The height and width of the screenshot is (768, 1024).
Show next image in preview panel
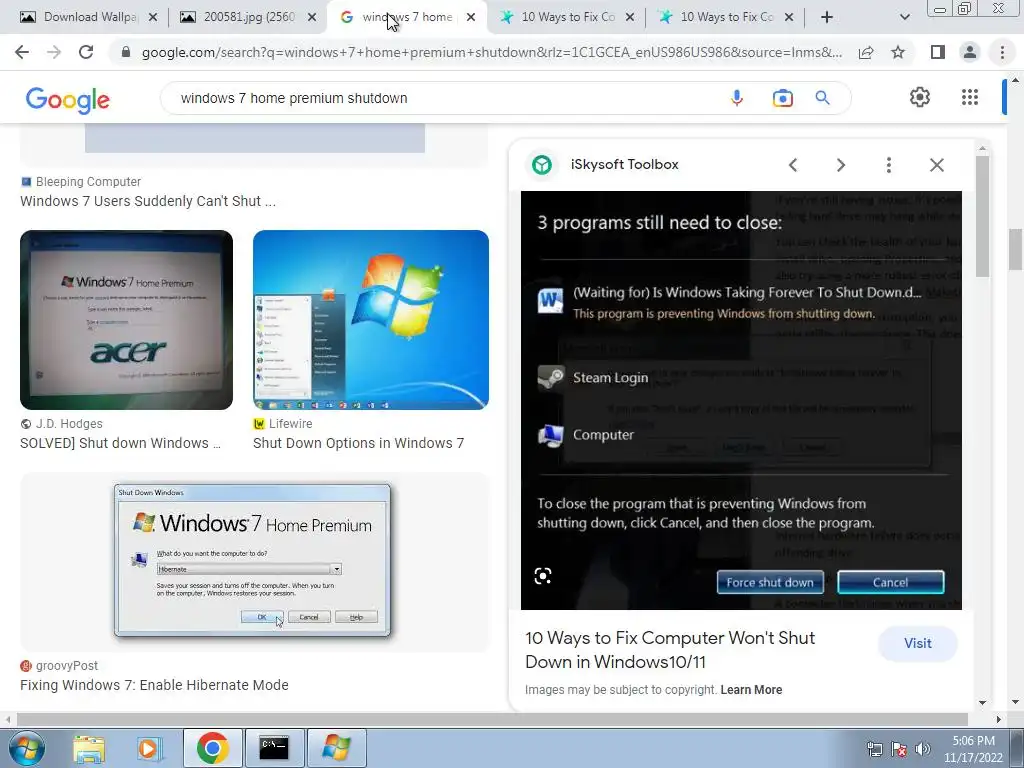[841, 165]
